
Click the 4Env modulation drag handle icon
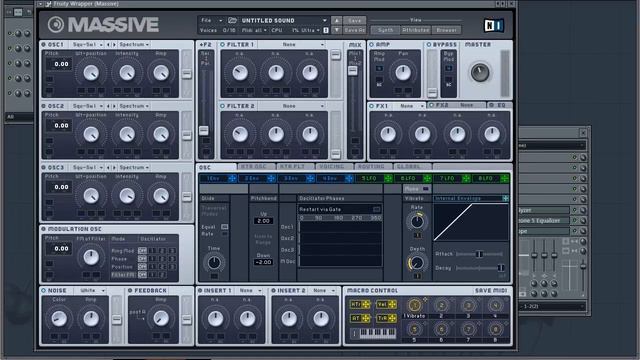[349, 178]
